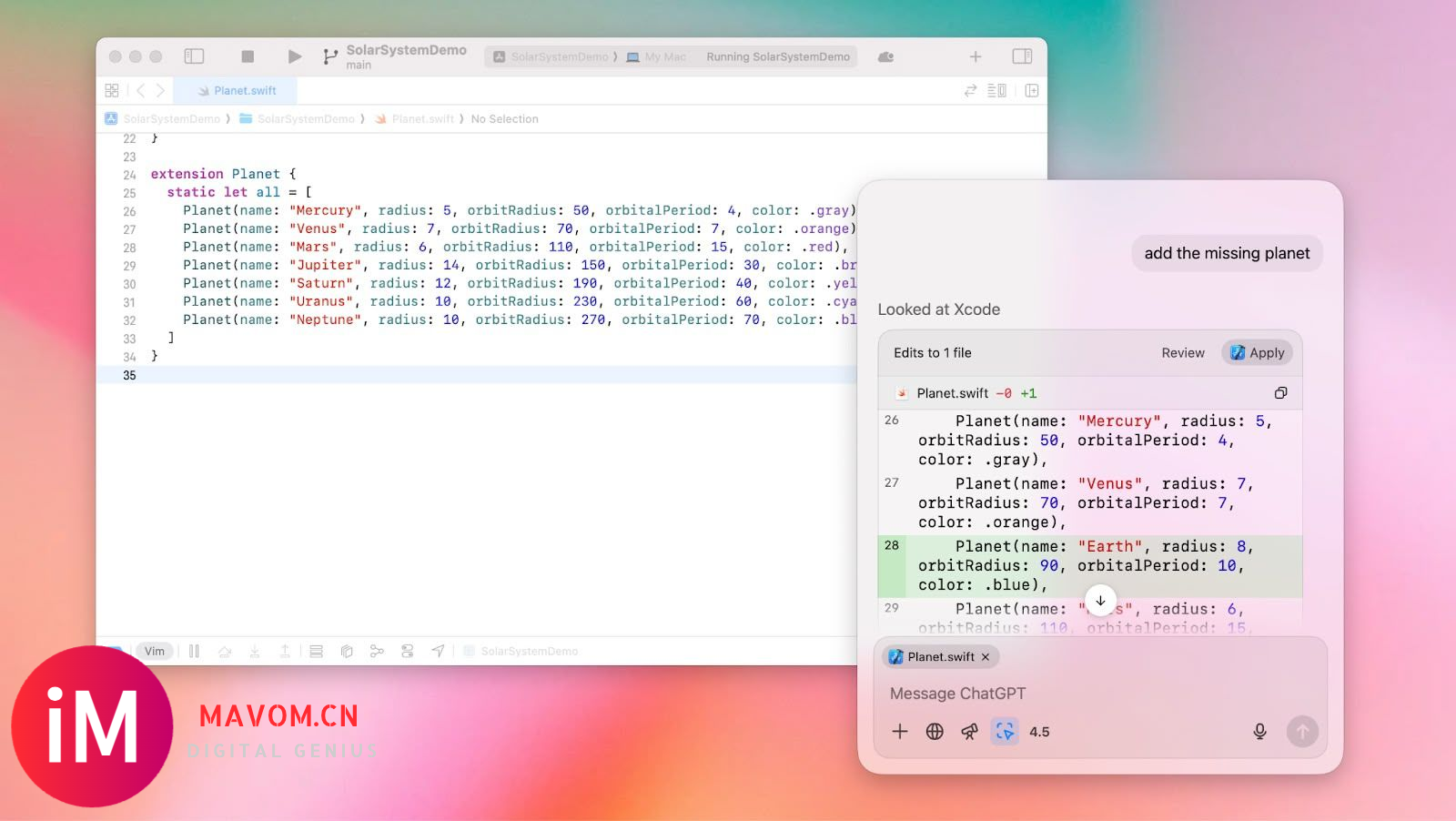The width and height of the screenshot is (1456, 821).
Task: Click the scroll down arrow button
Action: (1100, 600)
